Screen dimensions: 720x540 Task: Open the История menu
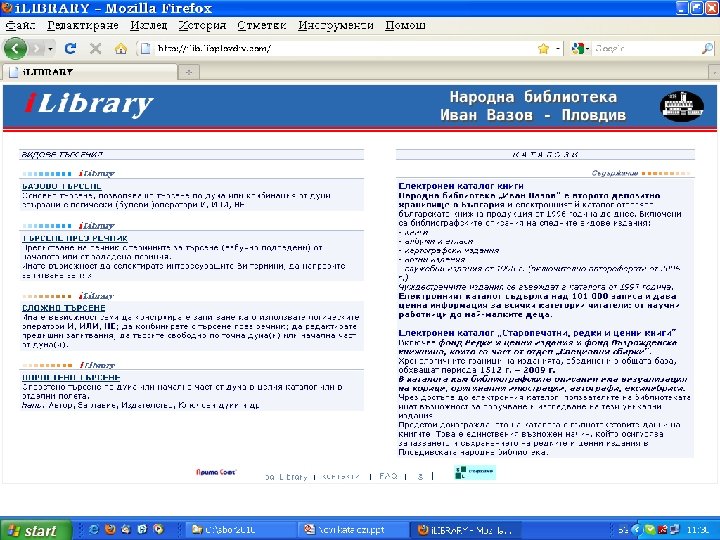(x=202, y=25)
